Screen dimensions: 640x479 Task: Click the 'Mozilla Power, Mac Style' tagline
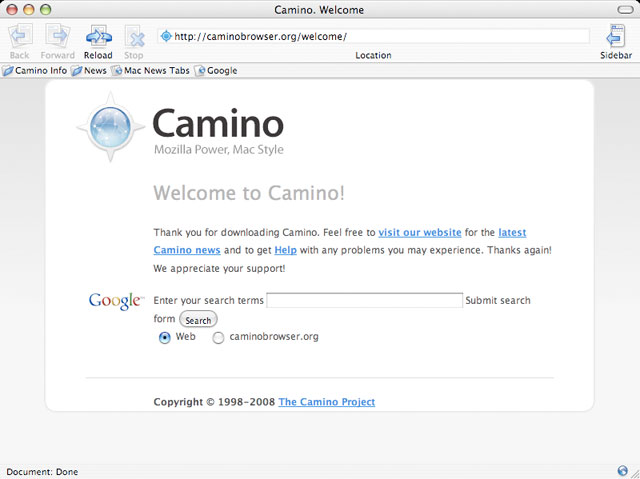[x=219, y=150]
